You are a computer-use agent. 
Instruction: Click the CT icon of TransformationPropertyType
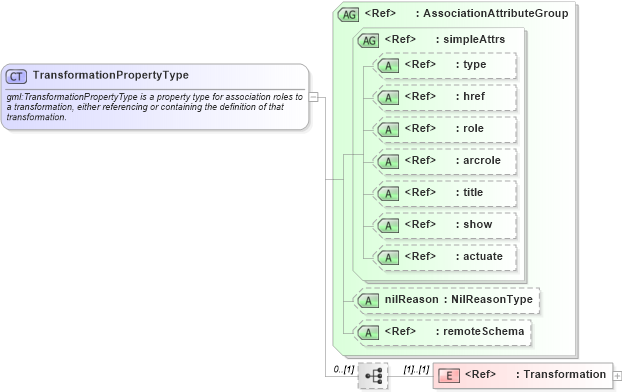pos(16,76)
